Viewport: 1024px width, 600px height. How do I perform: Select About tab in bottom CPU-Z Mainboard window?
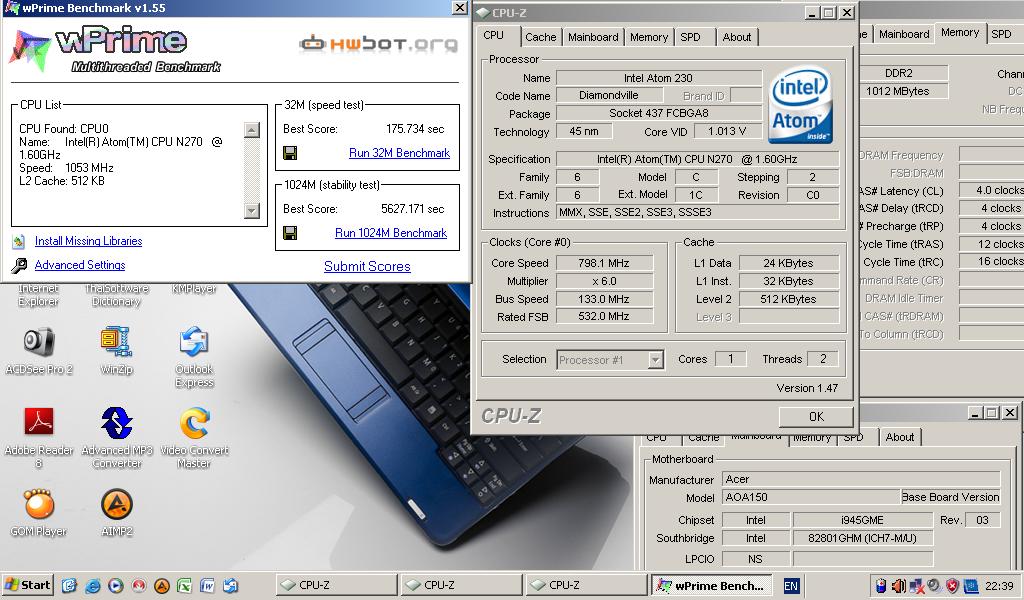899,437
